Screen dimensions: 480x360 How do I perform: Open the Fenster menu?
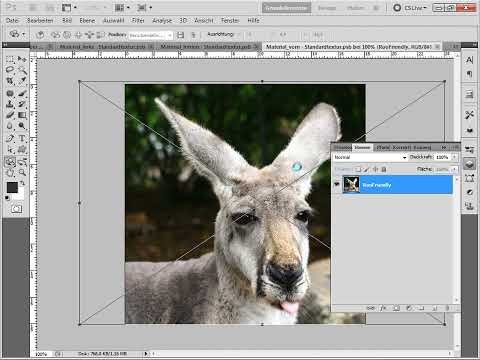click(230, 20)
